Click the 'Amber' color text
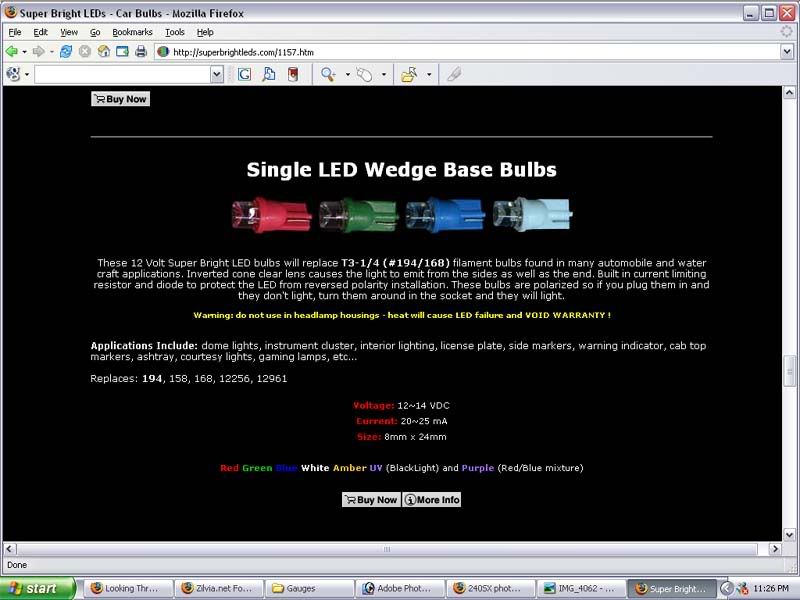This screenshot has width=800, height=600. click(x=349, y=468)
